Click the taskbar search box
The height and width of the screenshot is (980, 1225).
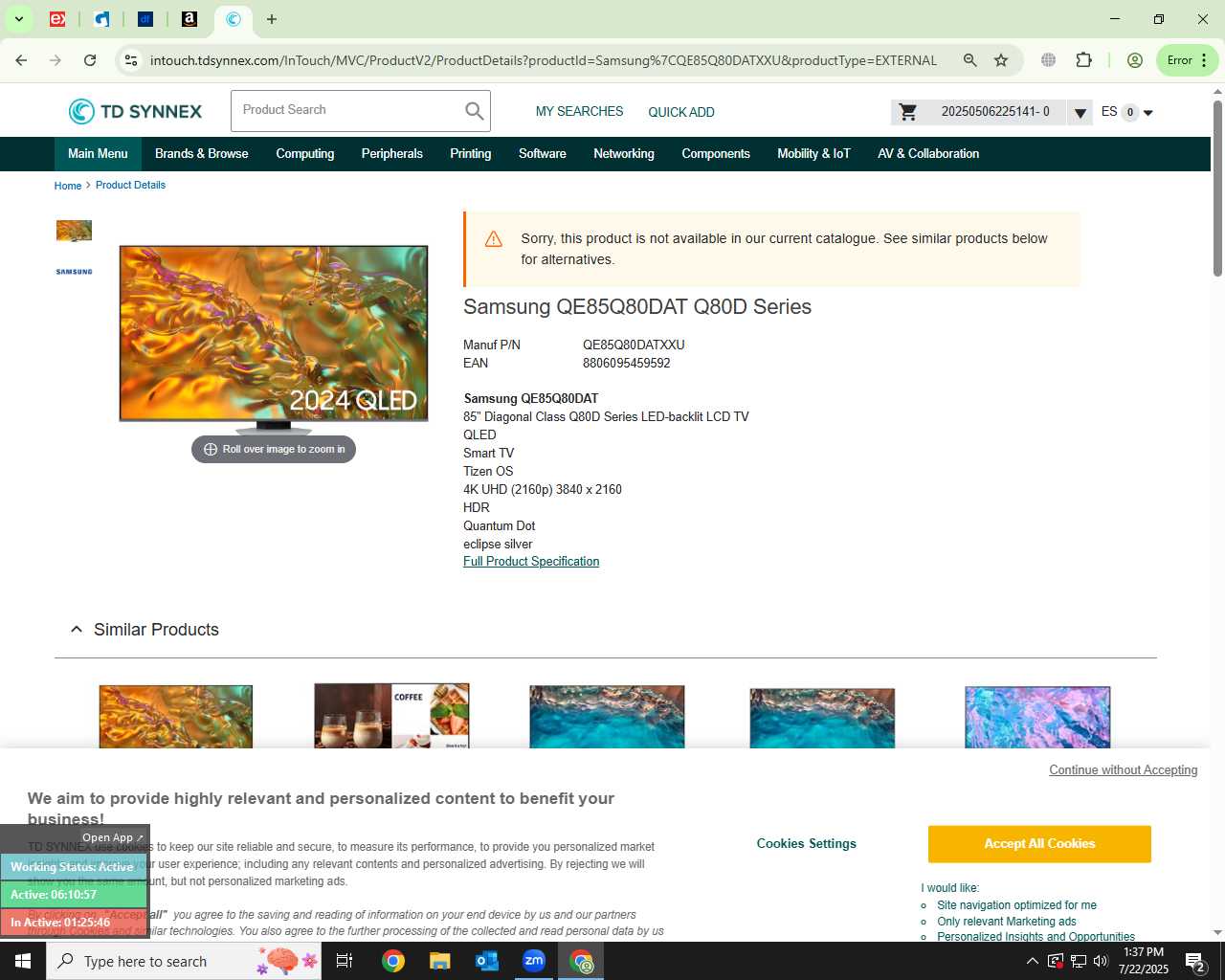[x=186, y=961]
